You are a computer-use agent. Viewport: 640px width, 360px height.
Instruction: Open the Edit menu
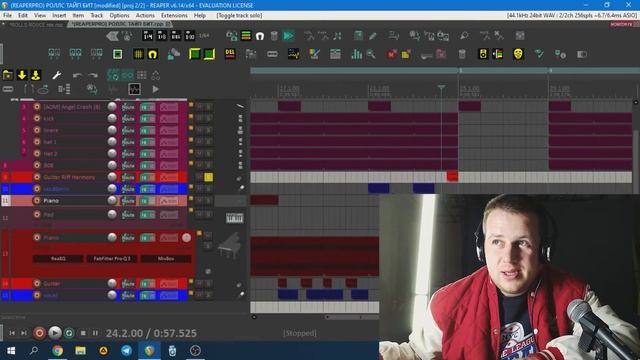[23, 15]
